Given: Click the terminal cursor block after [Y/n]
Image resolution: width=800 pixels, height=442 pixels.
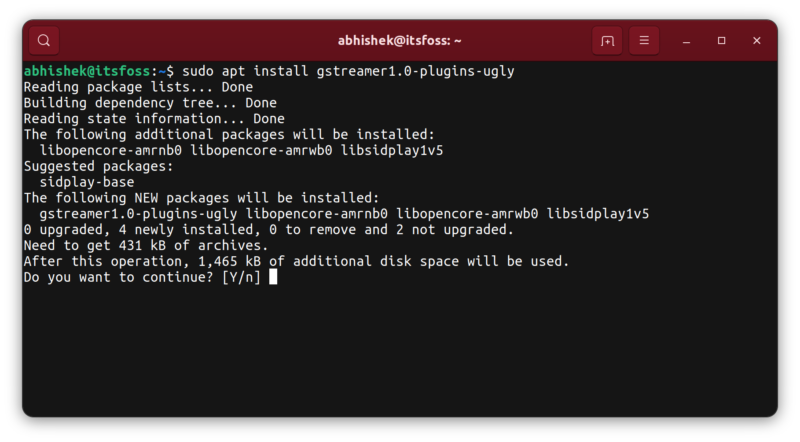Looking at the screenshot, I should pos(273,277).
